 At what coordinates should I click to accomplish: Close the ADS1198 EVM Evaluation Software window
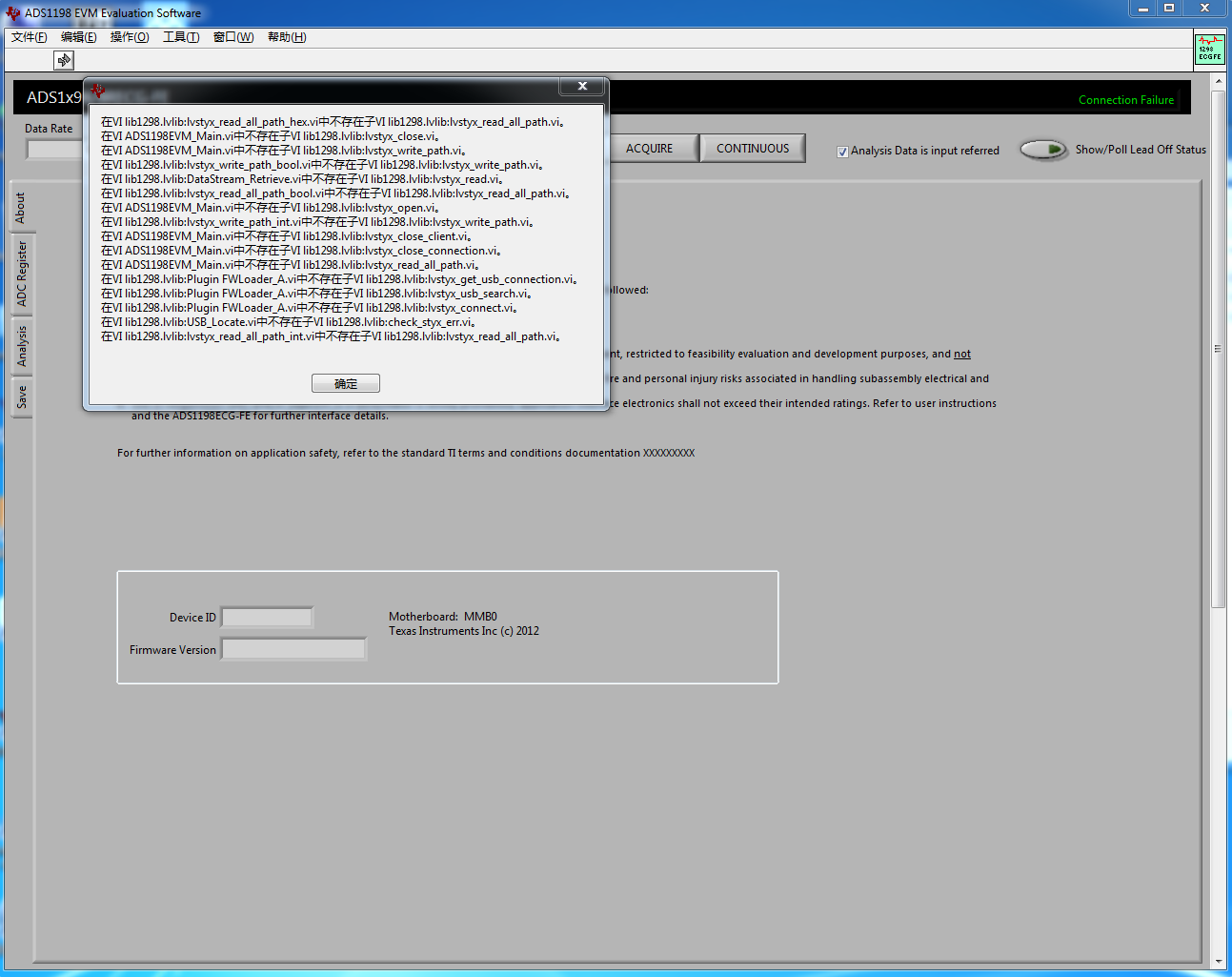point(1205,9)
